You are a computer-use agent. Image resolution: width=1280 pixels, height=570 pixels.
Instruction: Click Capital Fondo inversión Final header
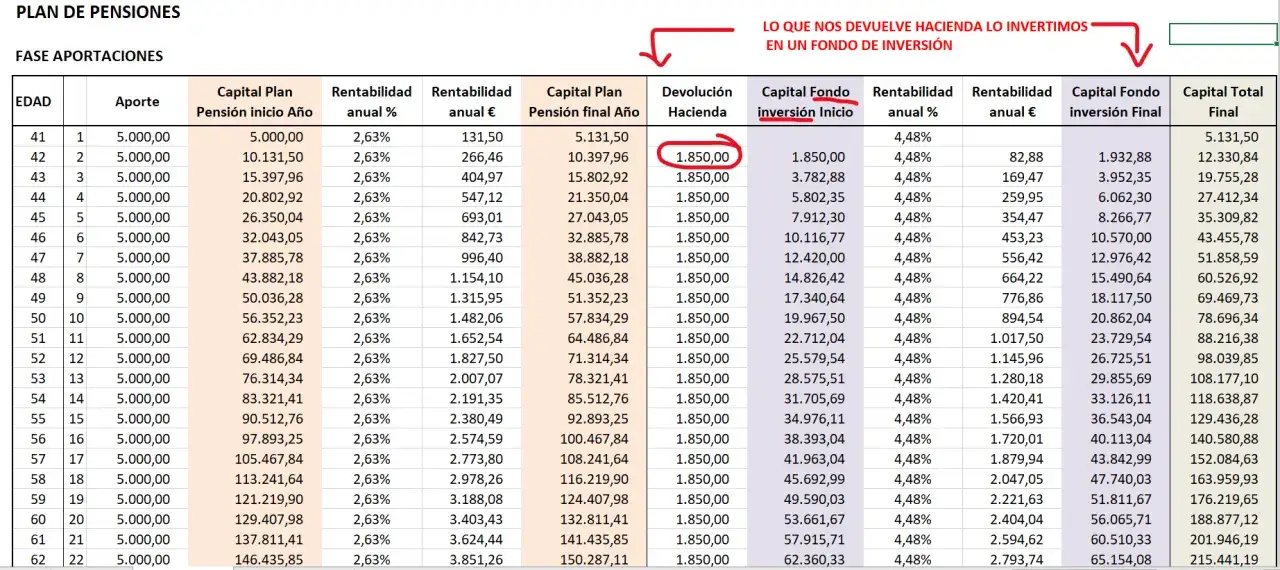click(x=1115, y=102)
